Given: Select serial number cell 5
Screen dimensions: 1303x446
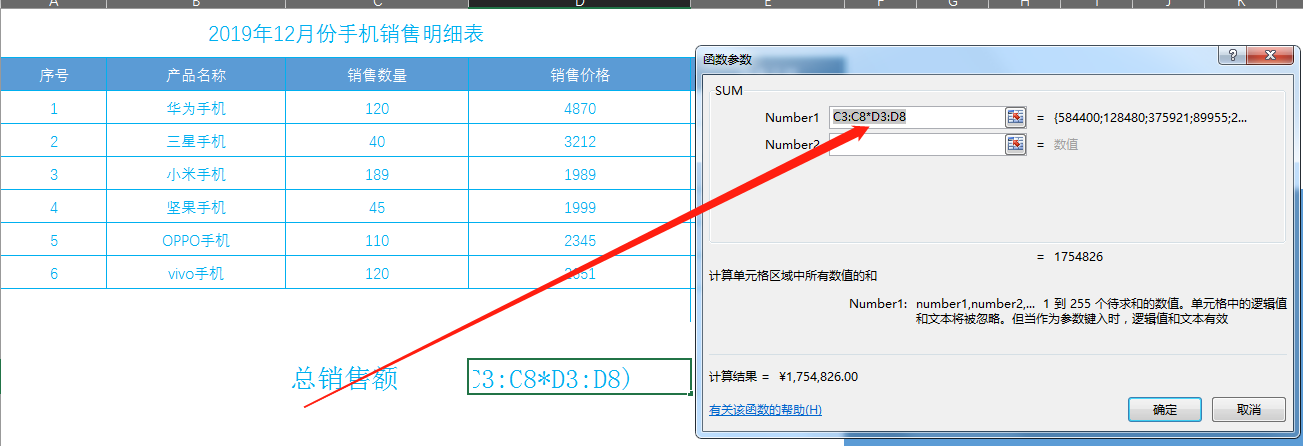Looking at the screenshot, I should (54, 240).
